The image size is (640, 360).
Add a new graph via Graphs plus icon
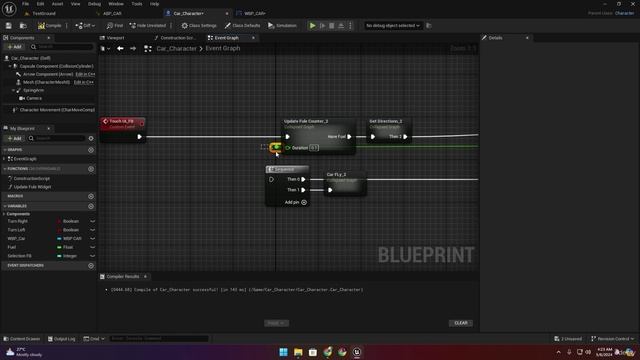tap(91, 150)
